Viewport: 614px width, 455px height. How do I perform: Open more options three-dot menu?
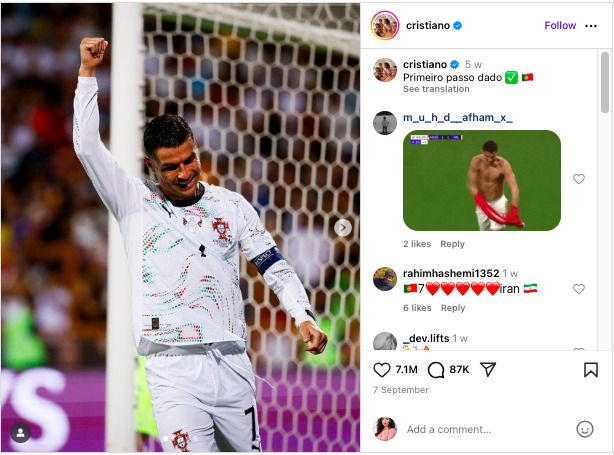pyautogui.click(x=591, y=26)
